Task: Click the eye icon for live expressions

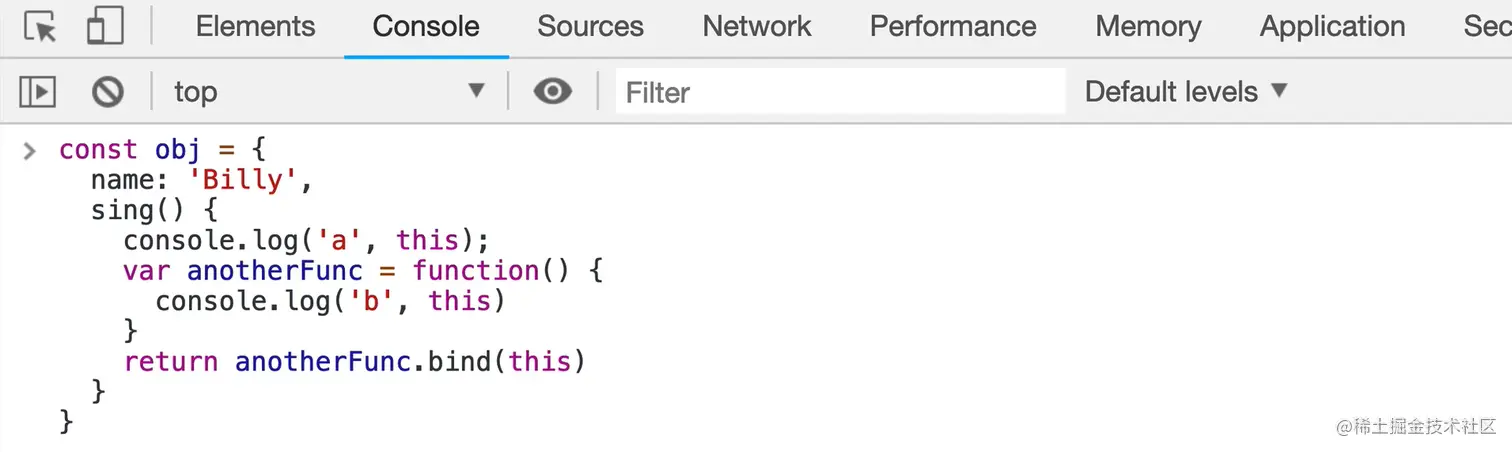Action: (x=552, y=92)
